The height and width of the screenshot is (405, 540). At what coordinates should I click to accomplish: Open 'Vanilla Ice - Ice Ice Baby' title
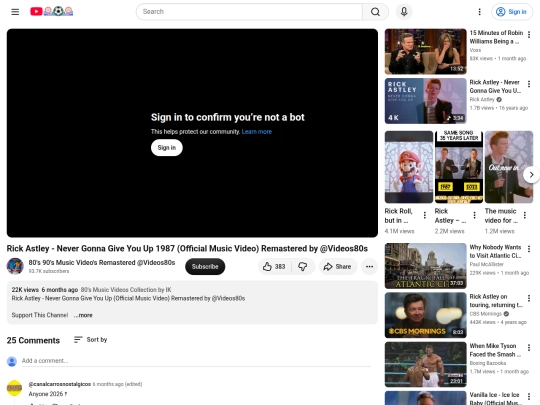pyautogui.click(x=495, y=398)
